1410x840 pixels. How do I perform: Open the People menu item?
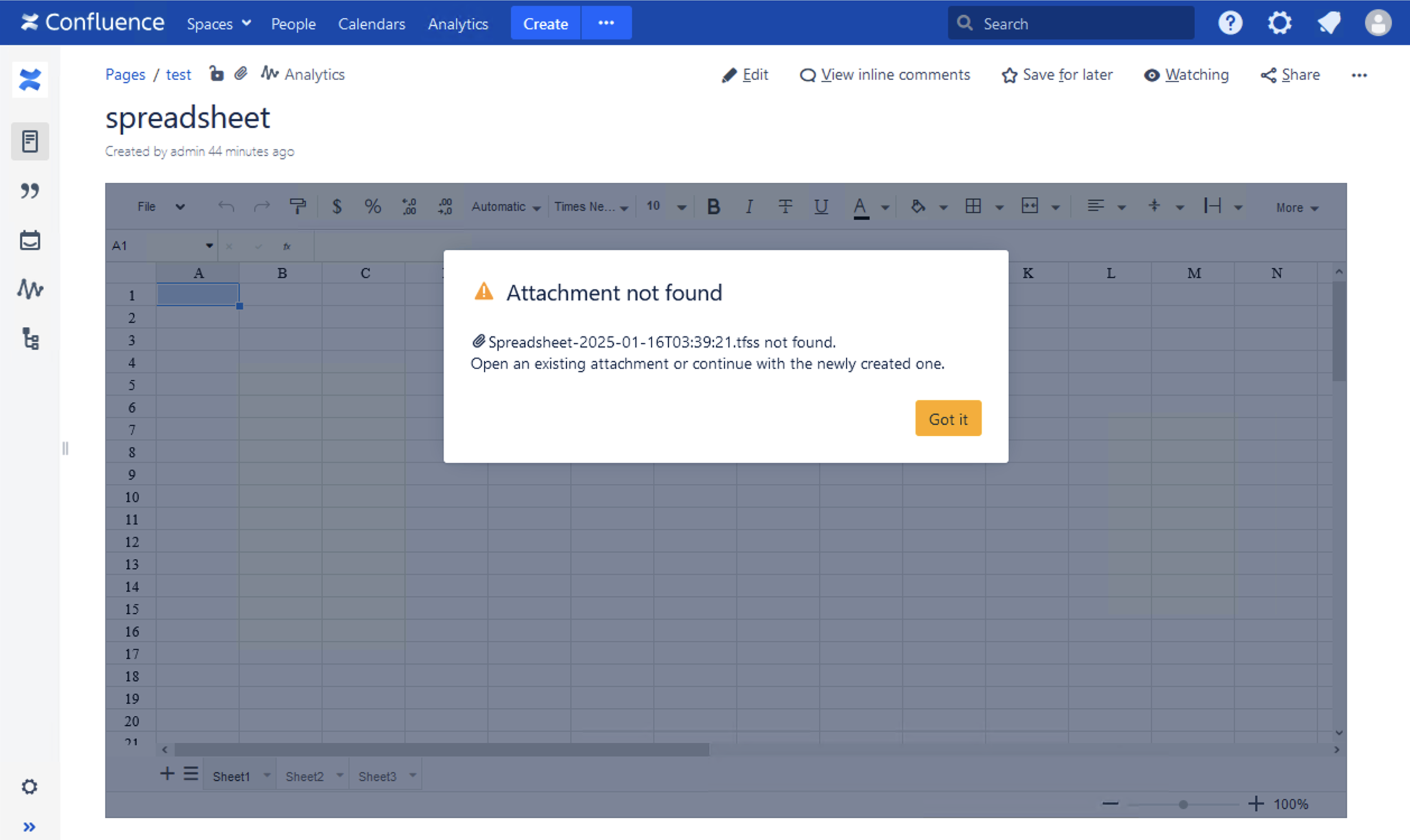click(x=293, y=24)
